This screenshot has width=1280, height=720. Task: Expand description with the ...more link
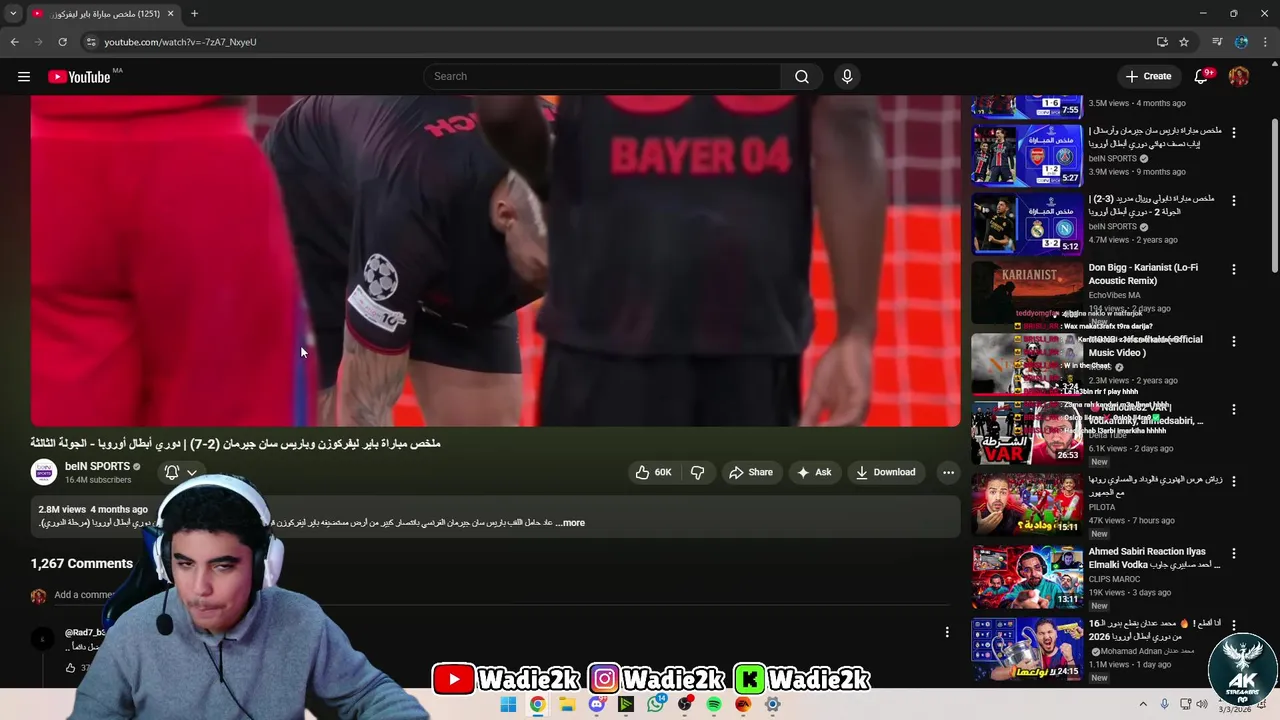(x=571, y=523)
